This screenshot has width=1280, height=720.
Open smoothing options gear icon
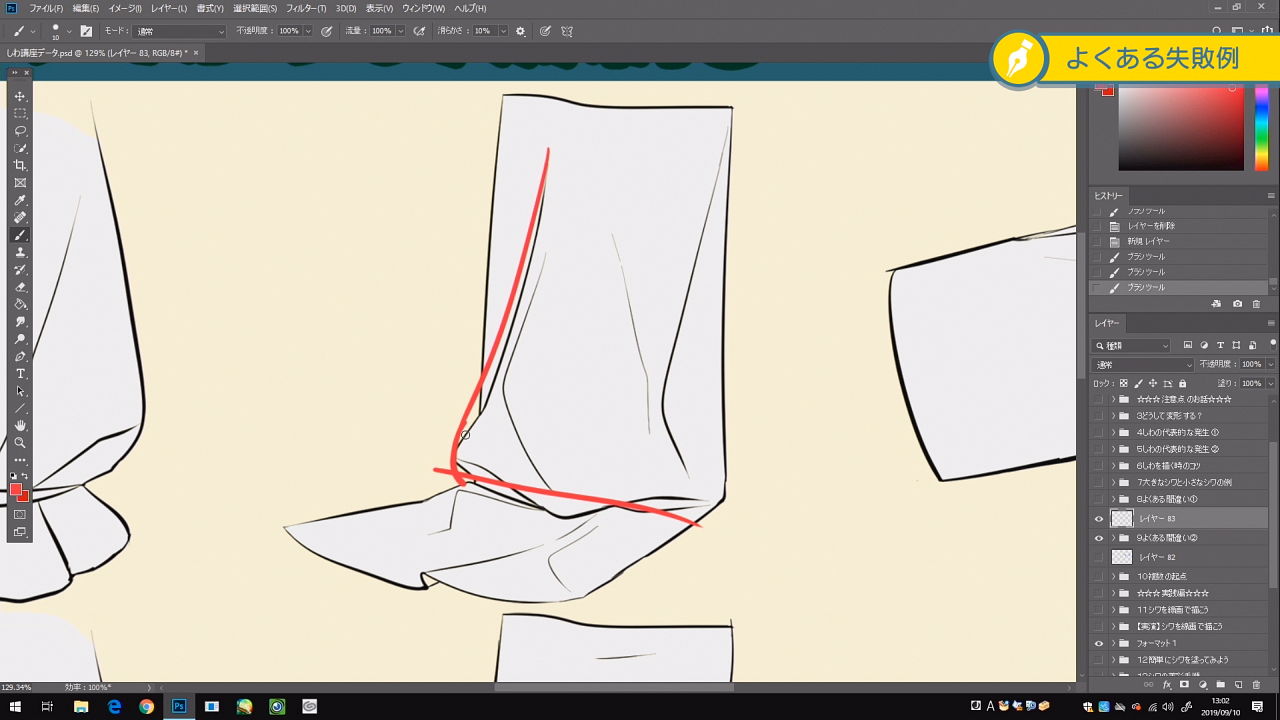point(520,31)
